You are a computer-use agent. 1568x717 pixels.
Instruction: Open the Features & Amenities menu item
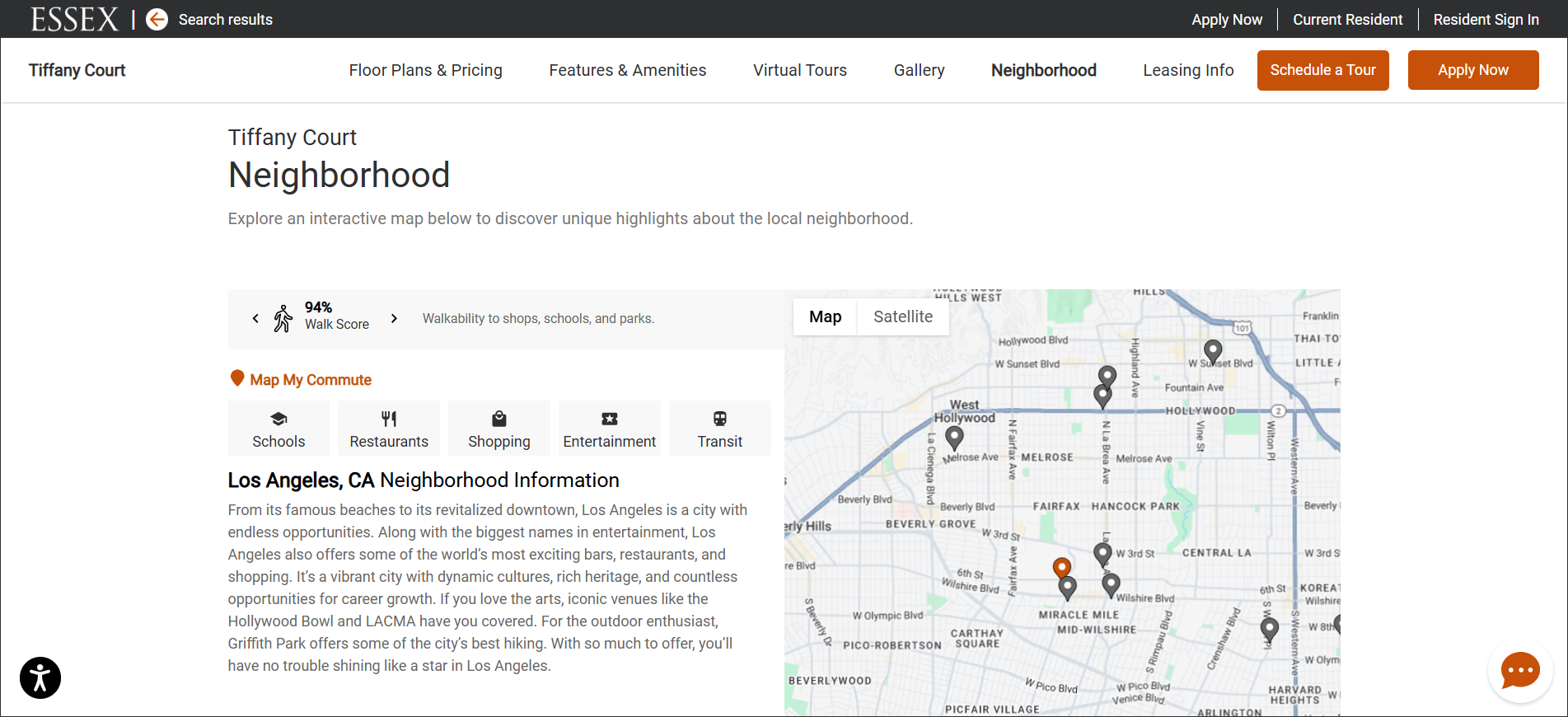pos(627,71)
